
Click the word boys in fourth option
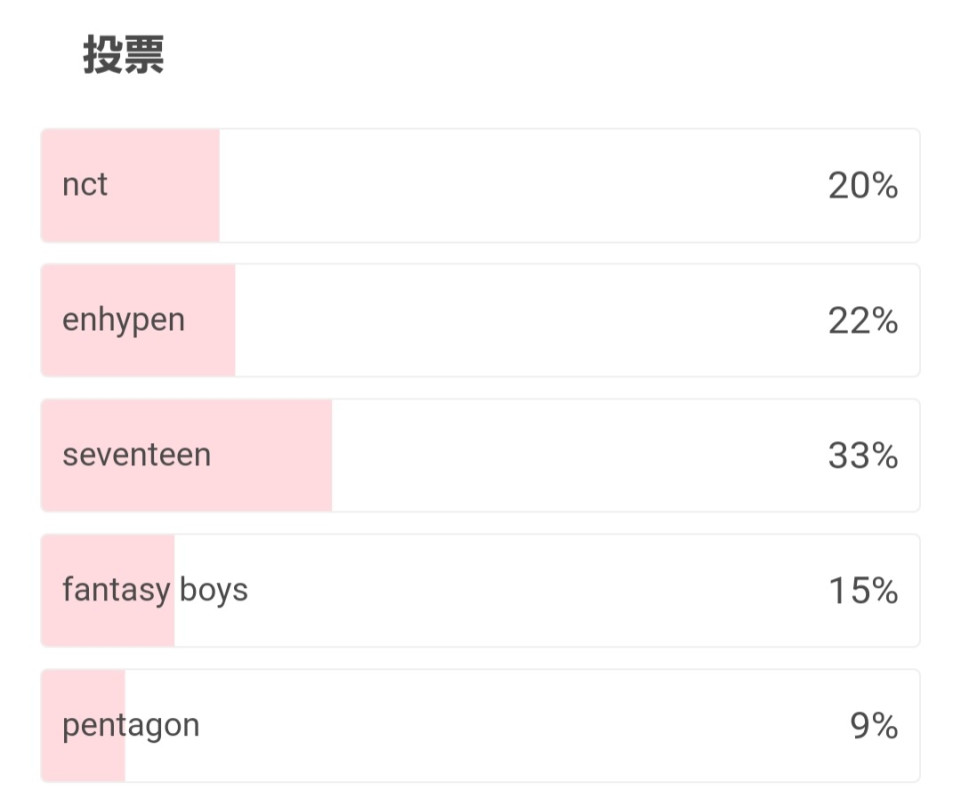click(x=214, y=590)
